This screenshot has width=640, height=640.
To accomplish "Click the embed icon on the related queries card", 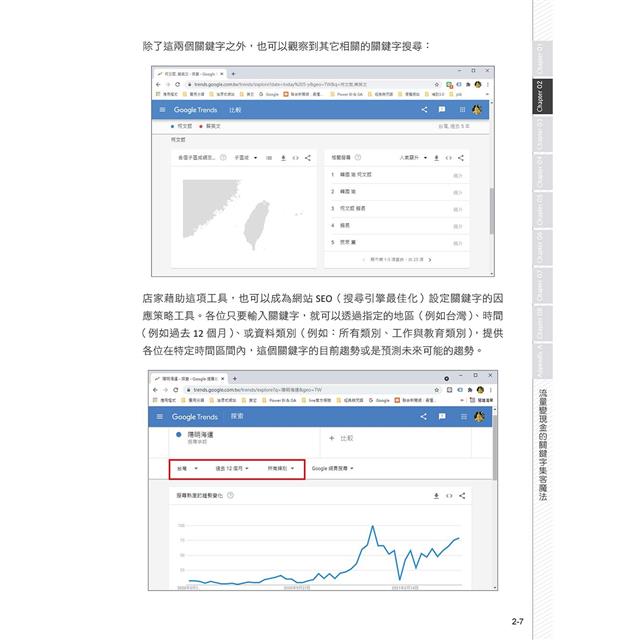I will [449, 158].
